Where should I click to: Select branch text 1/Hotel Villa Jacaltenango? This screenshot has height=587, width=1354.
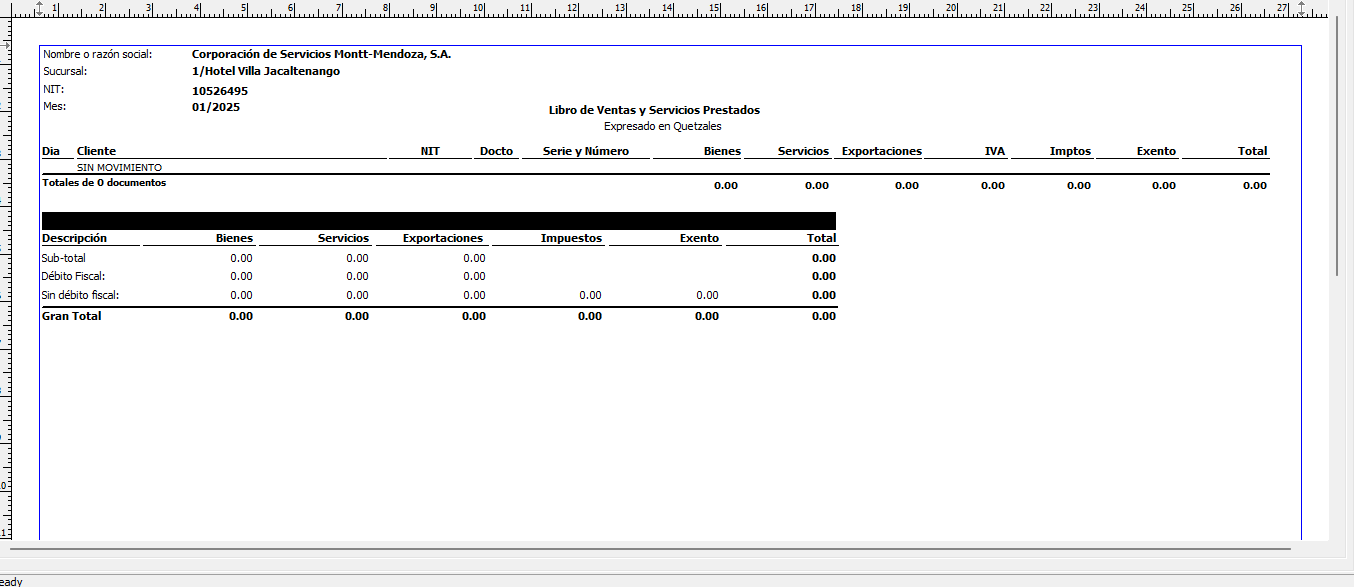point(266,71)
